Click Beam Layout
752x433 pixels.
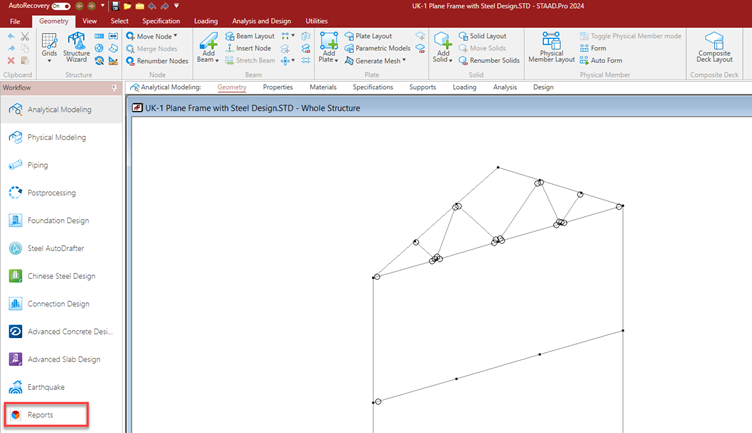click(x=250, y=36)
